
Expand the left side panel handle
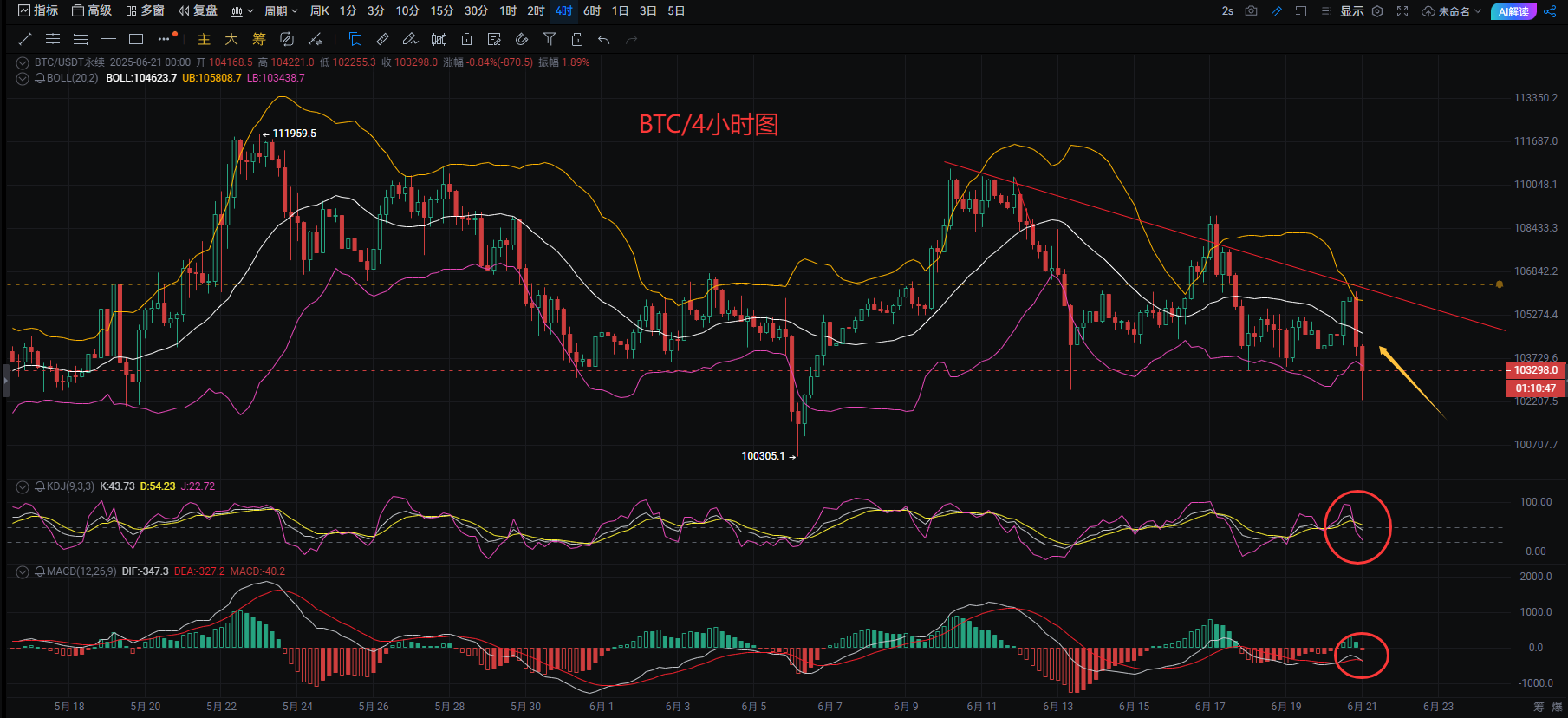point(5,380)
